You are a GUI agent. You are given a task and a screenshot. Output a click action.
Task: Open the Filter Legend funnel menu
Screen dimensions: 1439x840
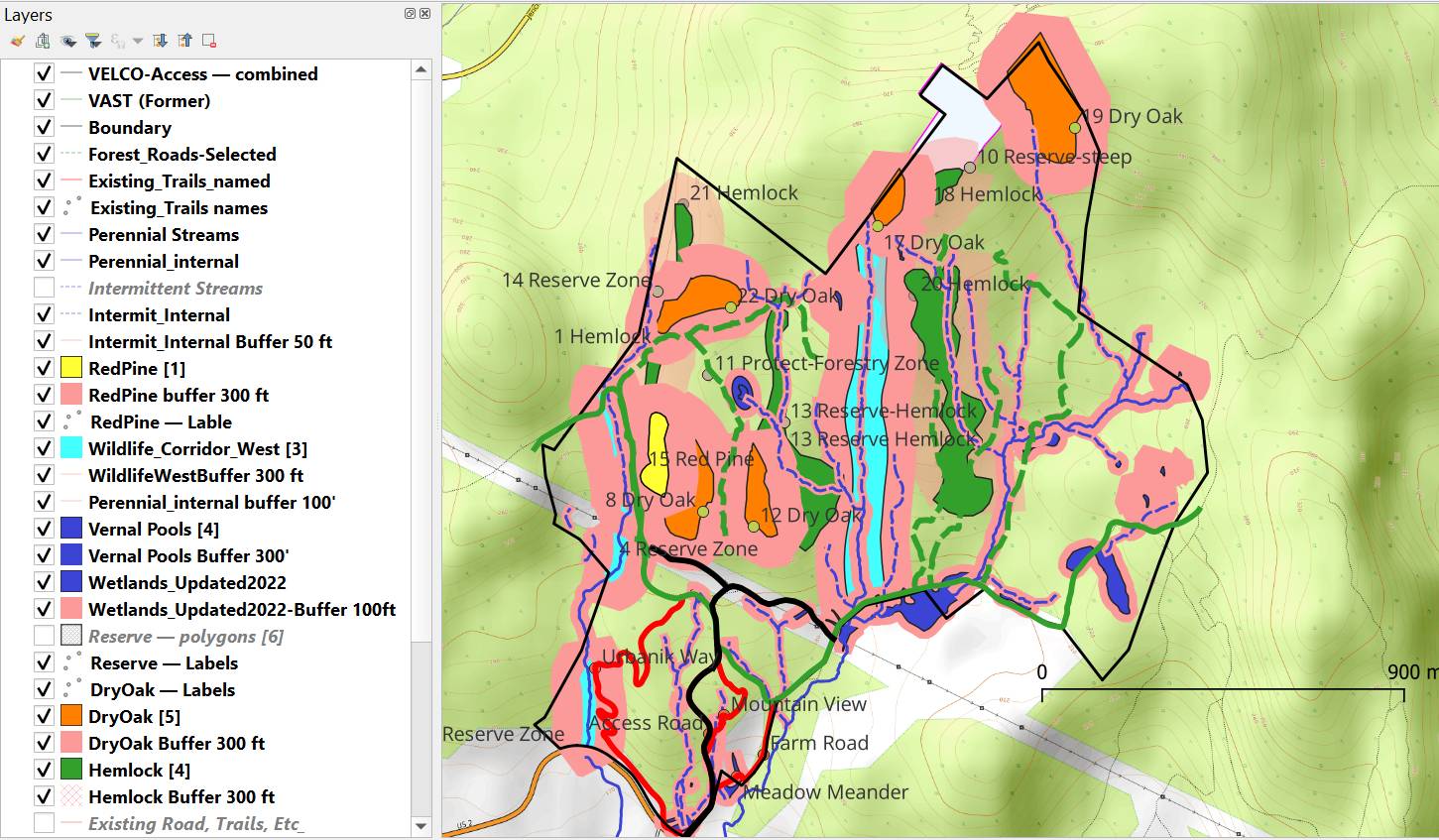click(x=93, y=41)
